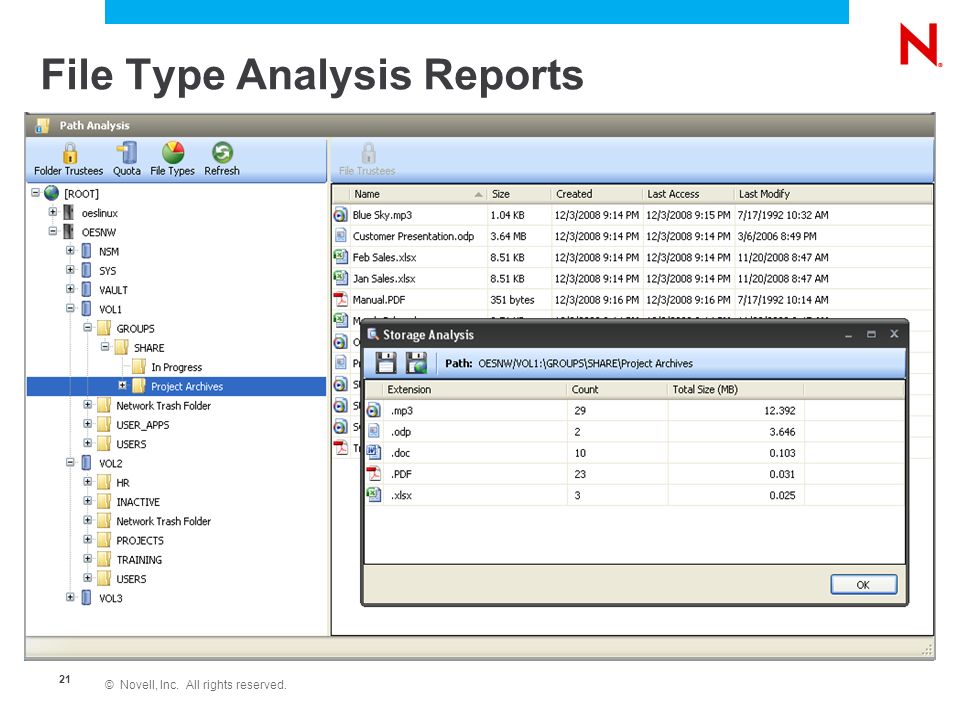Viewport: 960px width, 720px height.
Task: Expand the oeslinux server node
Action: [x=53, y=212]
